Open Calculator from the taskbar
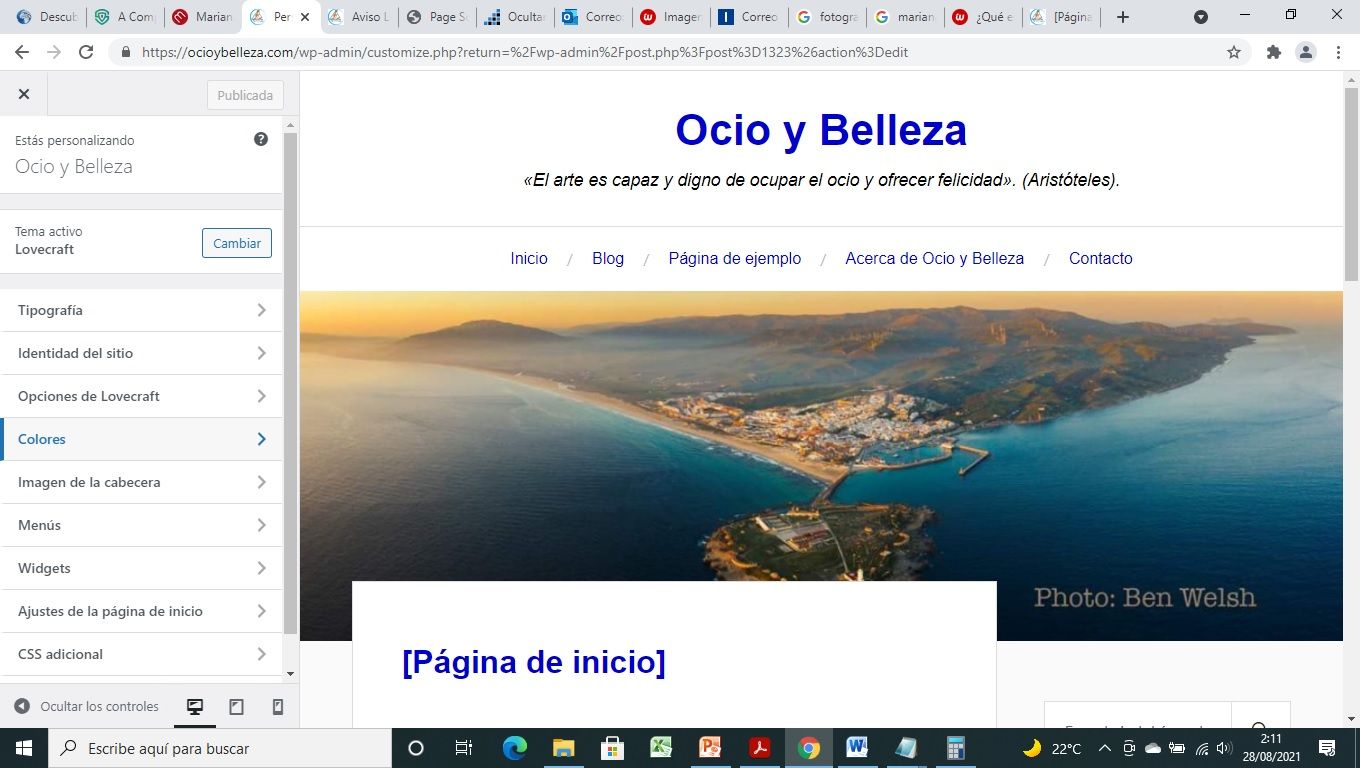 coord(955,748)
